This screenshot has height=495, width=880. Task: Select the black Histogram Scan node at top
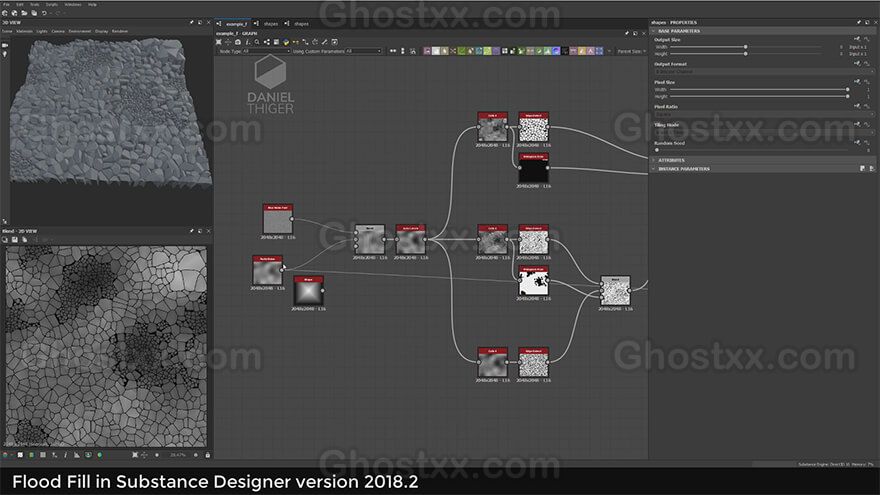[533, 168]
